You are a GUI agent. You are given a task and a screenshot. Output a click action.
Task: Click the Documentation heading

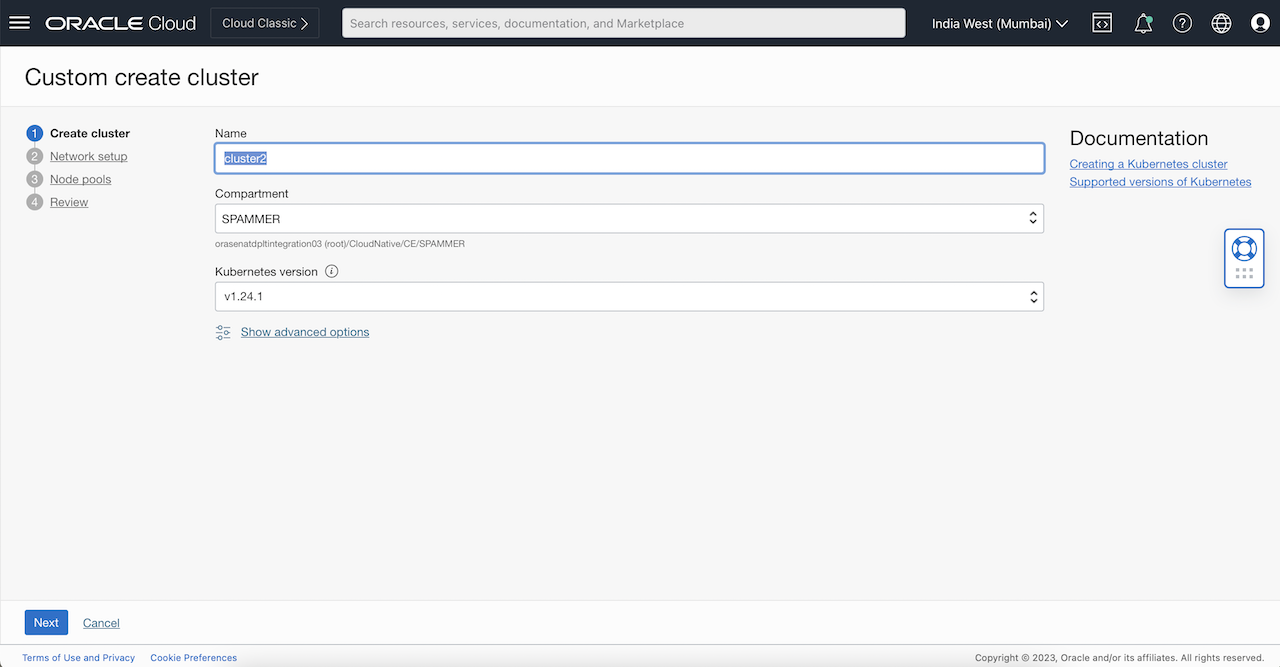point(1139,138)
